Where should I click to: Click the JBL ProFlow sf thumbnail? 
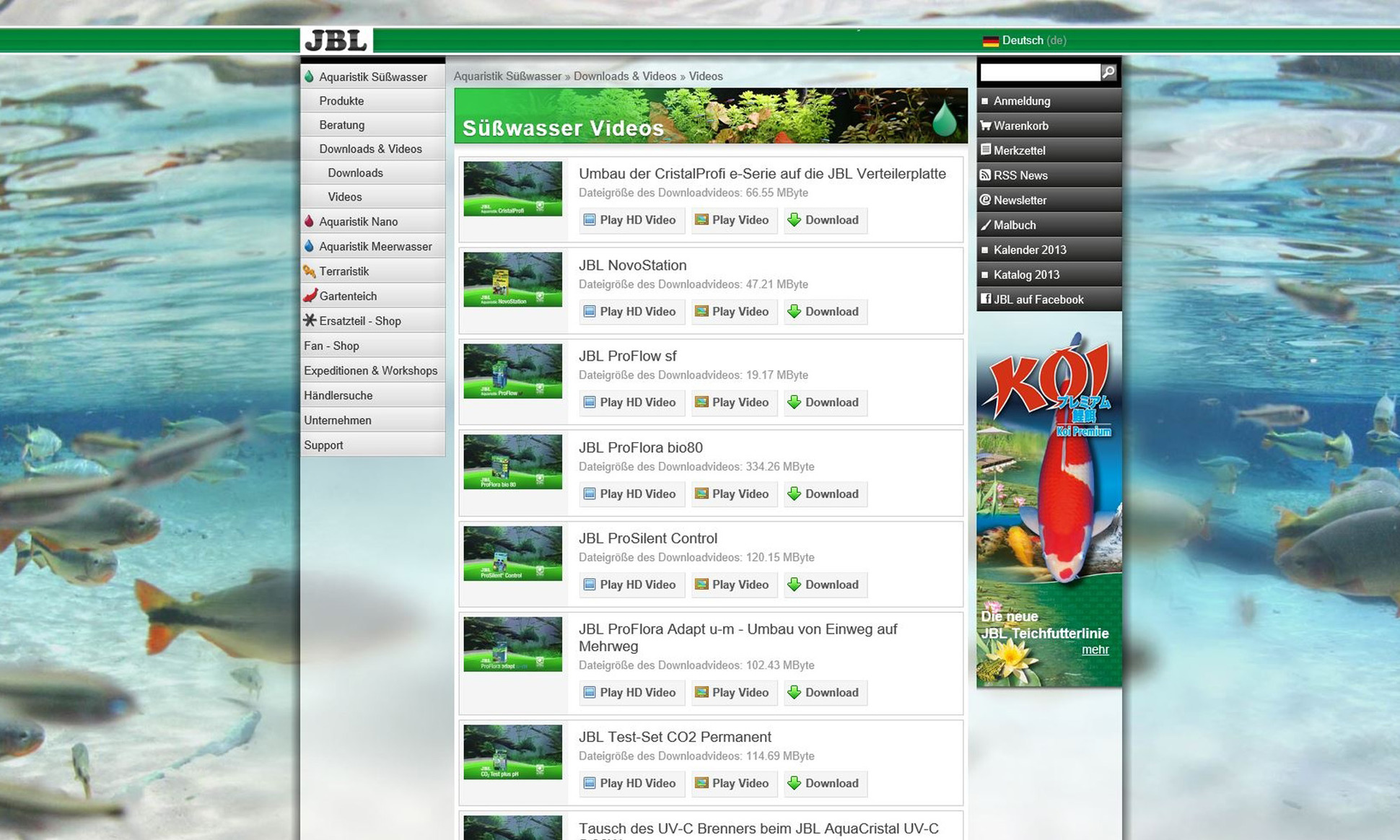(512, 371)
